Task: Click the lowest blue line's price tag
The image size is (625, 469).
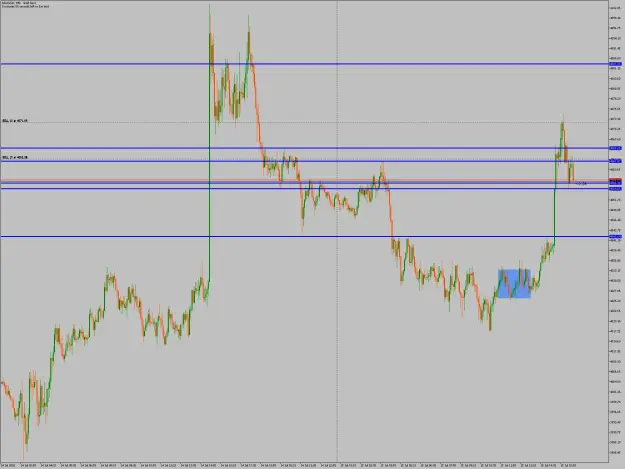Action: coord(615,237)
